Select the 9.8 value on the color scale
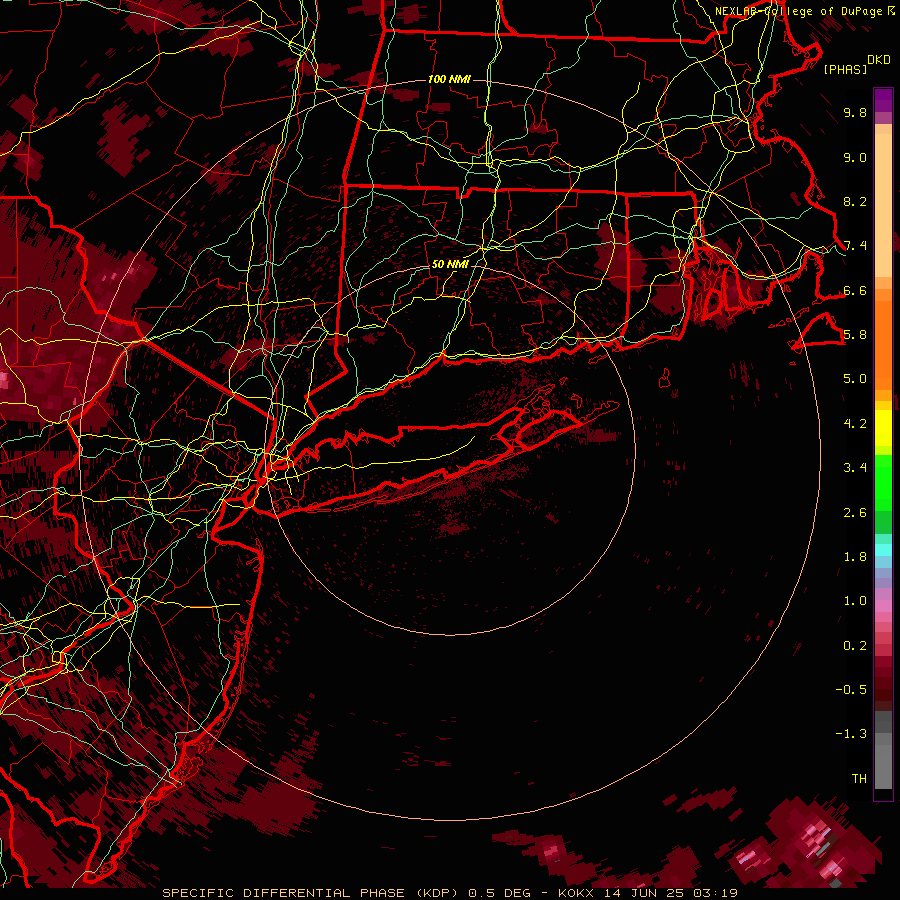Image resolution: width=900 pixels, height=900 pixels. (855, 112)
